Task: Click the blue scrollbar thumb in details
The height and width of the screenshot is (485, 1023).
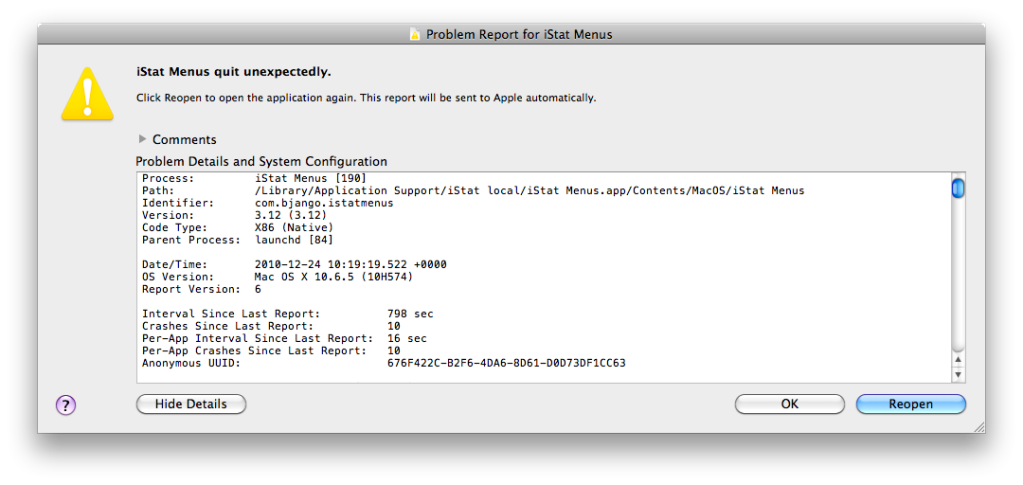Action: tap(958, 188)
